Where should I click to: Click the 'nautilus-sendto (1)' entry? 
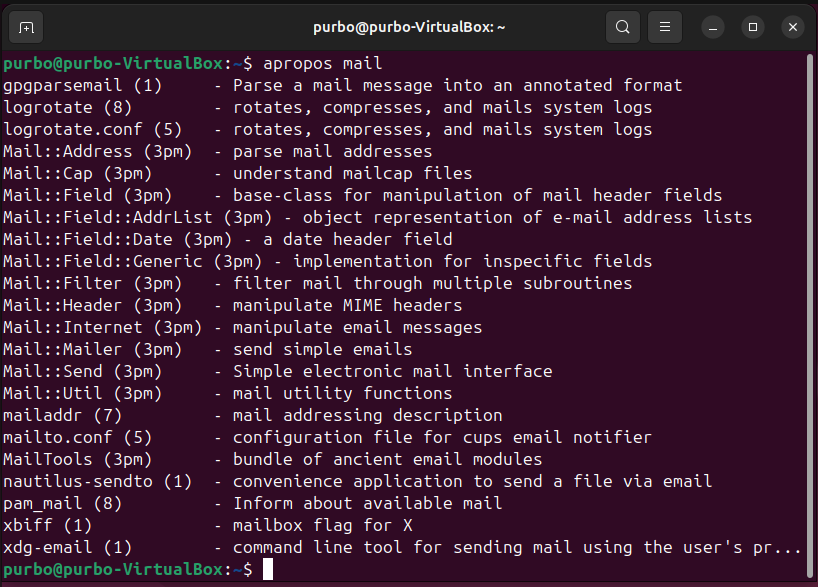point(98,481)
